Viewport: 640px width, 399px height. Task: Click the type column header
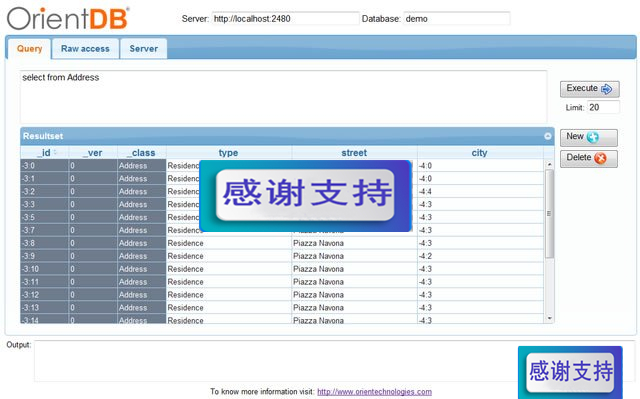point(229,153)
